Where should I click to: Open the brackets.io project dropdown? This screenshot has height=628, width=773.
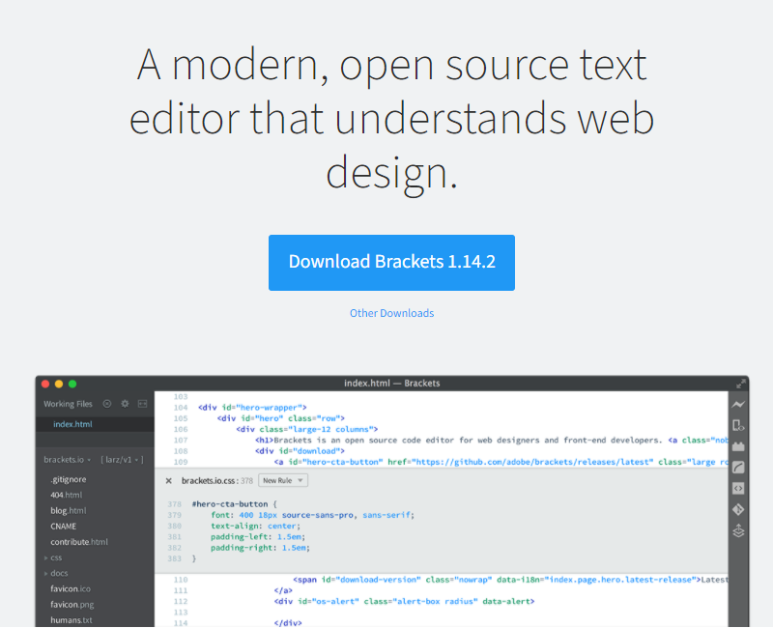click(x=67, y=459)
